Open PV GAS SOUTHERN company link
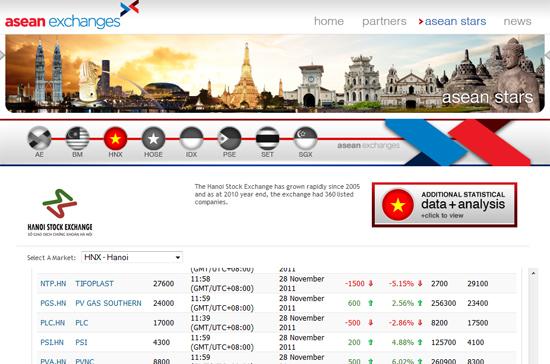Viewport: 550px width, 364px height. tap(108, 303)
